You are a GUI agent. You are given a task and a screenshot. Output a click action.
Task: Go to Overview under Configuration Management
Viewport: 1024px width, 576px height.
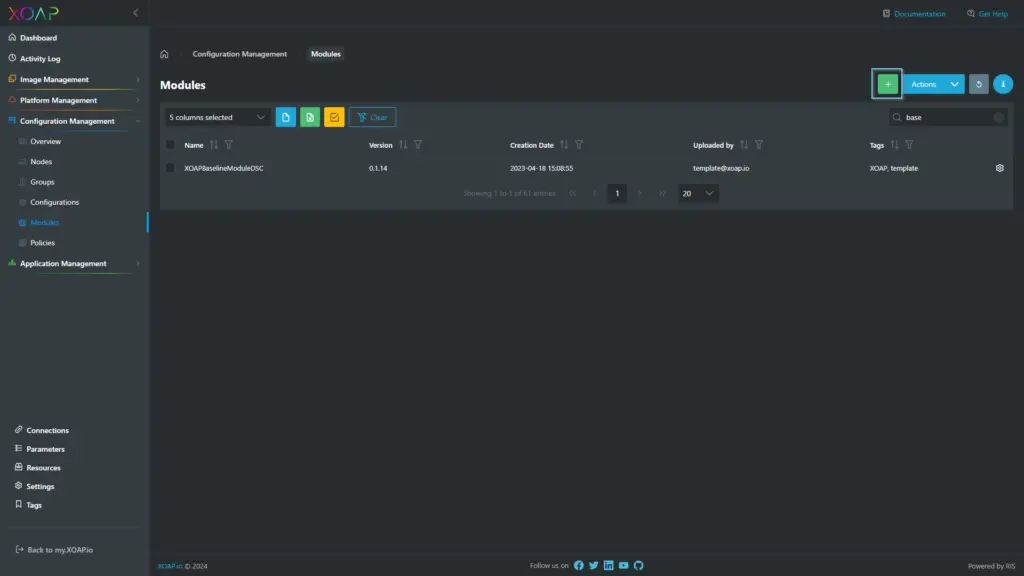point(45,142)
